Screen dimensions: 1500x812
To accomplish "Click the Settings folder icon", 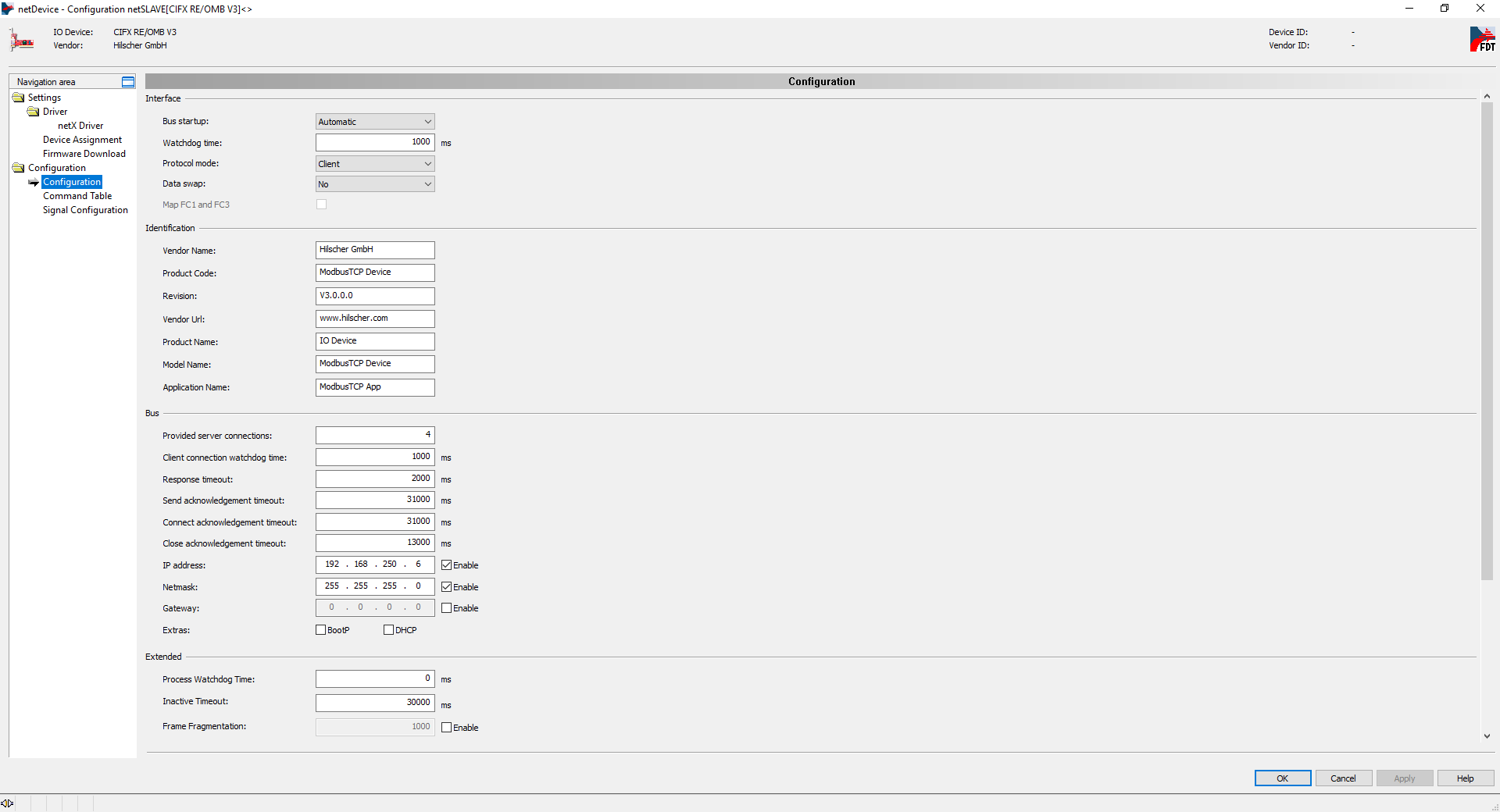I will pos(19,98).
